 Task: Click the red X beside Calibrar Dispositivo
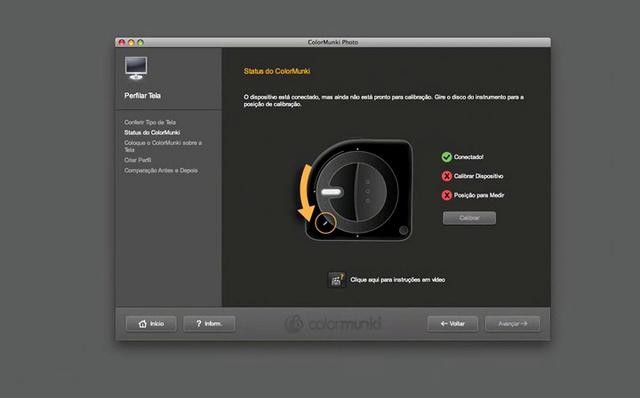(x=447, y=176)
